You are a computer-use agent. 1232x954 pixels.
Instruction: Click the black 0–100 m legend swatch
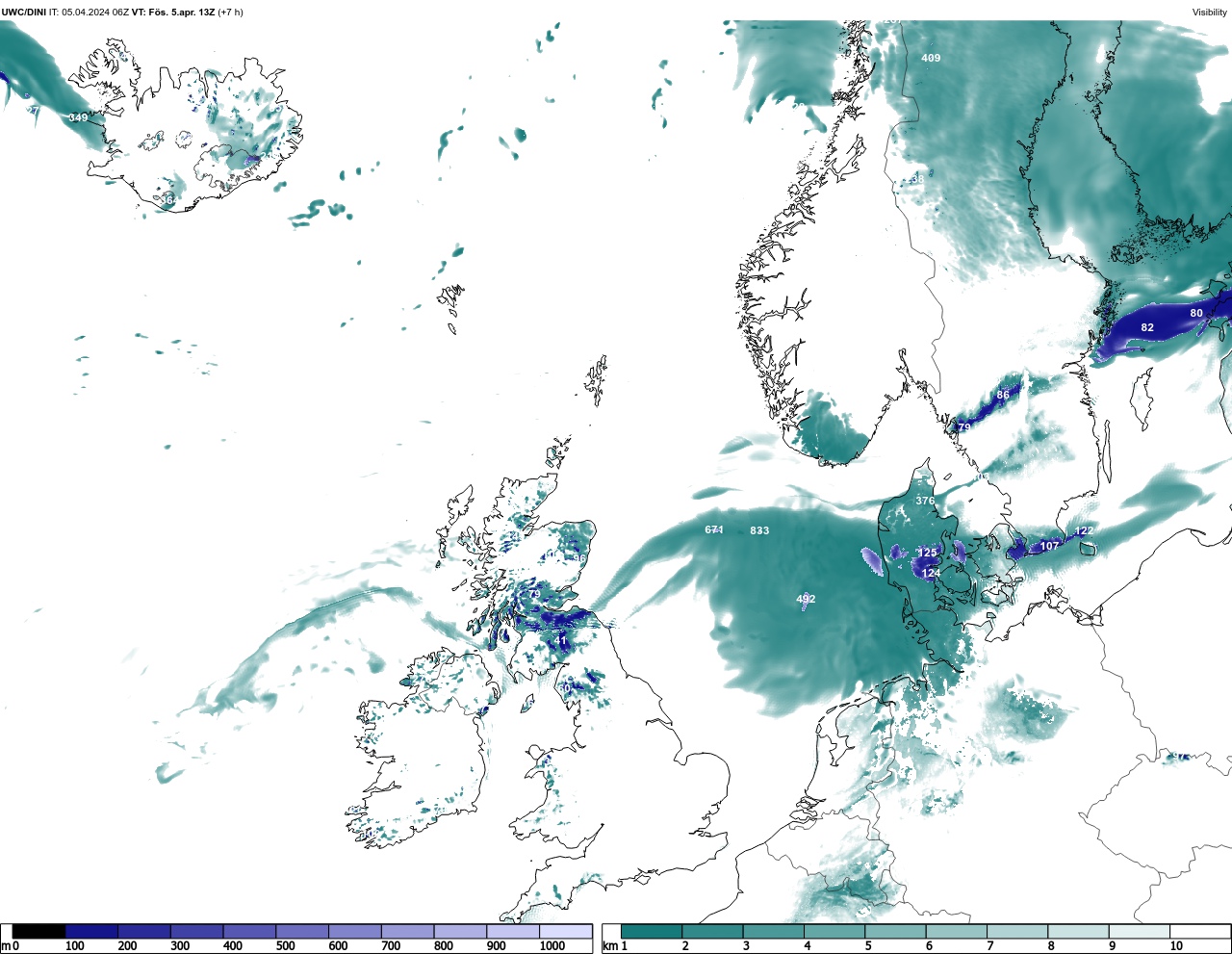click(38, 932)
